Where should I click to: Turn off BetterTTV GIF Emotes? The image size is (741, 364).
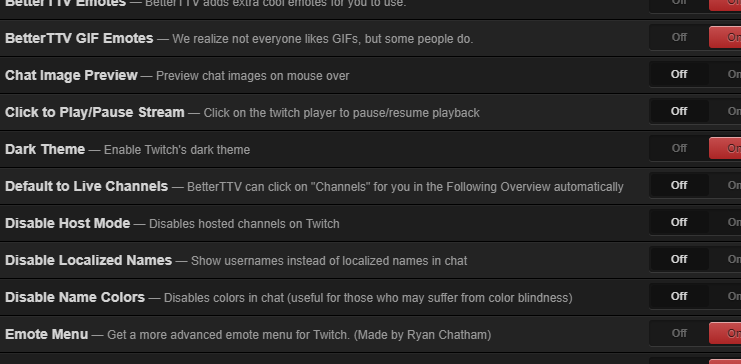679,37
